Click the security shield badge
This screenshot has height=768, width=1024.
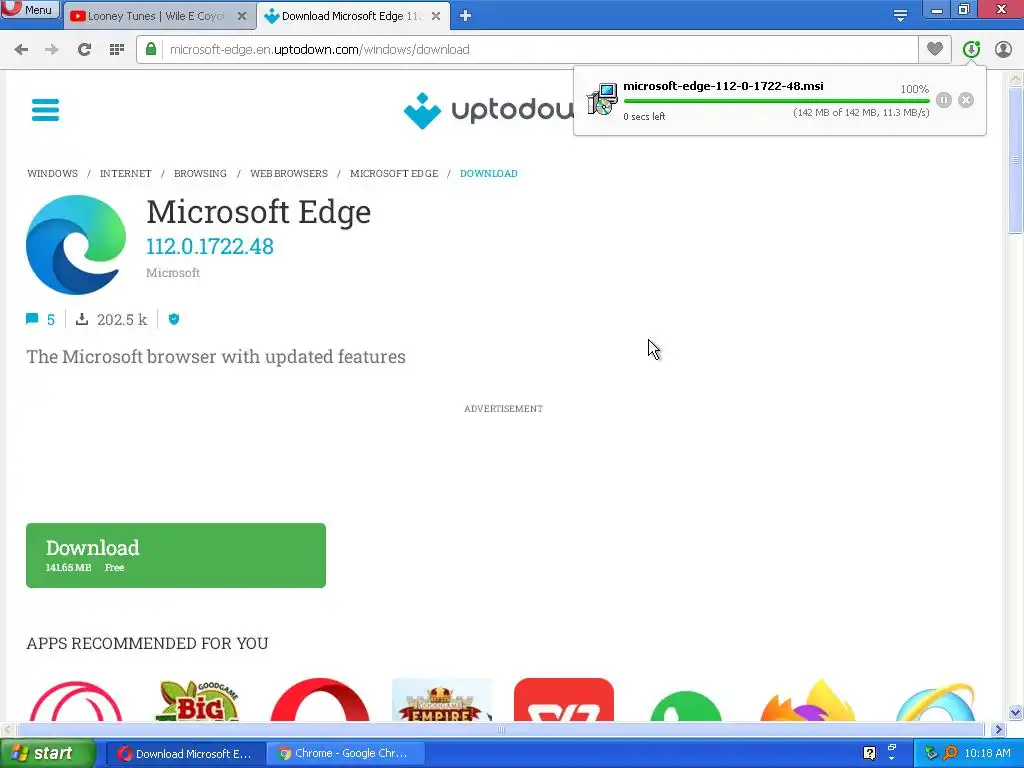tap(174, 319)
